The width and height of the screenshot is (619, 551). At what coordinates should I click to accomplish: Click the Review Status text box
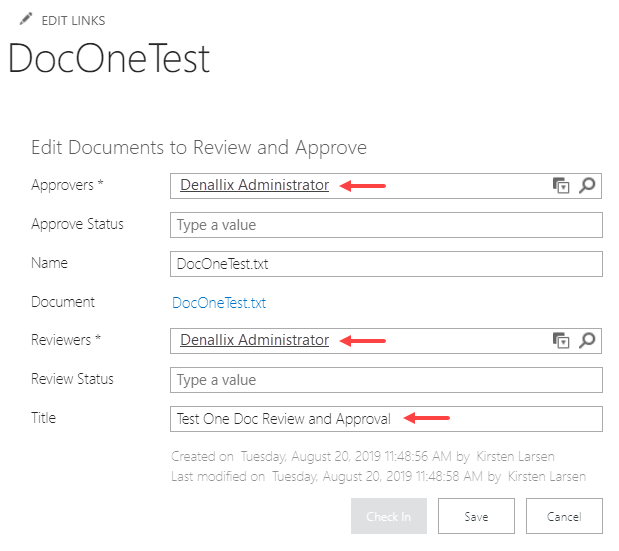pos(386,380)
